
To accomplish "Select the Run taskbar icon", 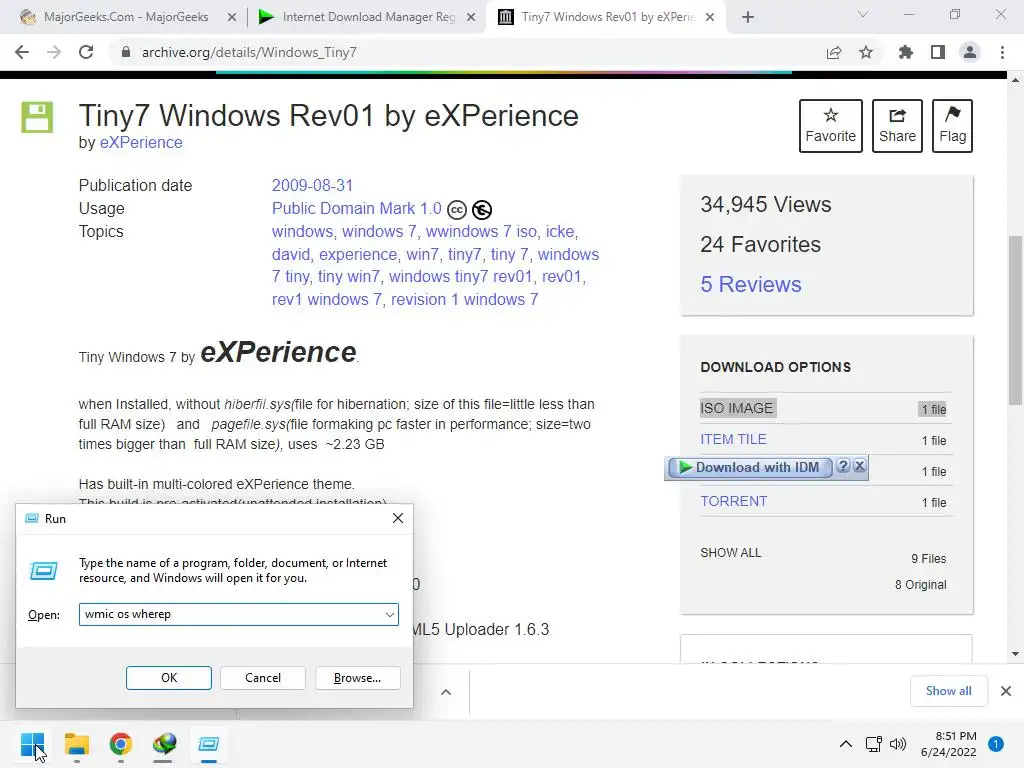I will pyautogui.click(x=208, y=744).
